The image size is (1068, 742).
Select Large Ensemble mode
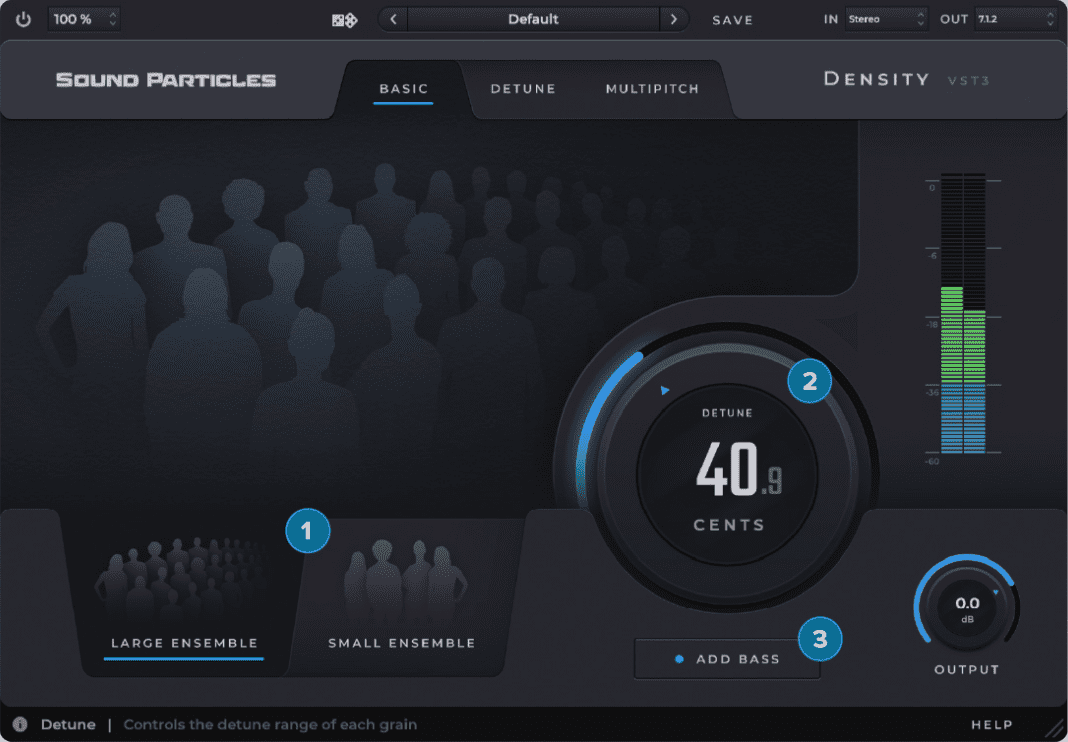(184, 643)
